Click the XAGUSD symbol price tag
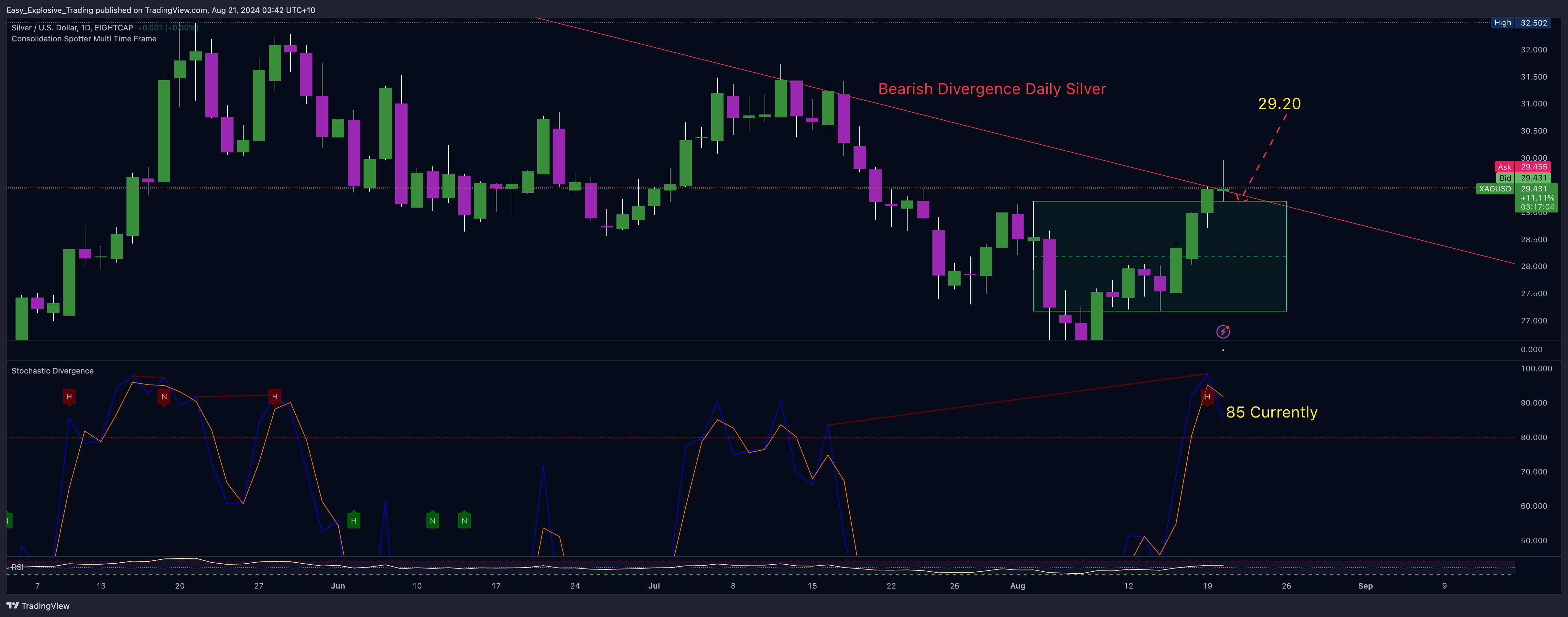This screenshot has width=1568, height=617. (x=1495, y=189)
